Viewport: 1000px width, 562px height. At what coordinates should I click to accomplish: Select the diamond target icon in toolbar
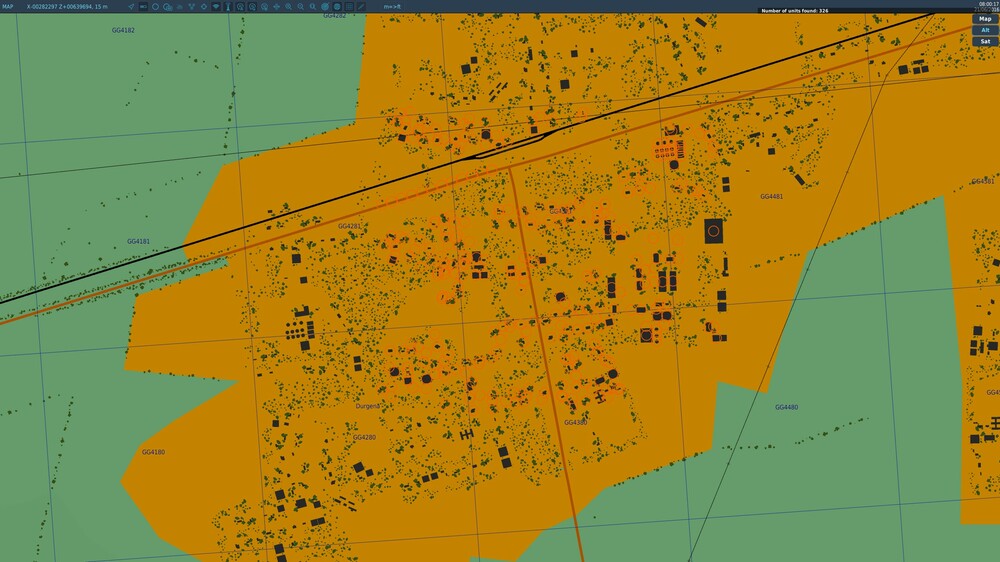click(x=204, y=6)
